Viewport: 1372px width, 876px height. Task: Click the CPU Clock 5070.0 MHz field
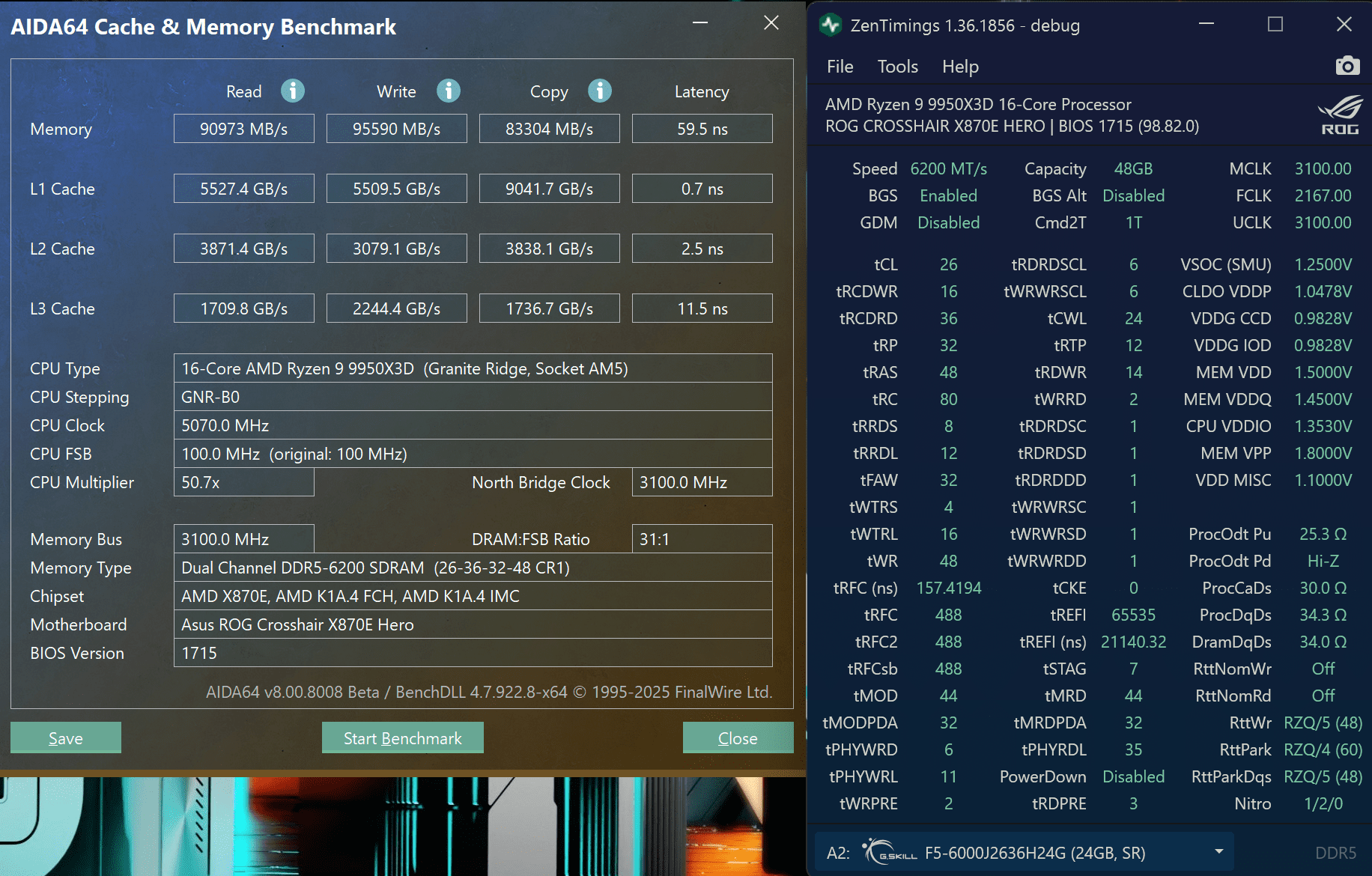click(473, 425)
